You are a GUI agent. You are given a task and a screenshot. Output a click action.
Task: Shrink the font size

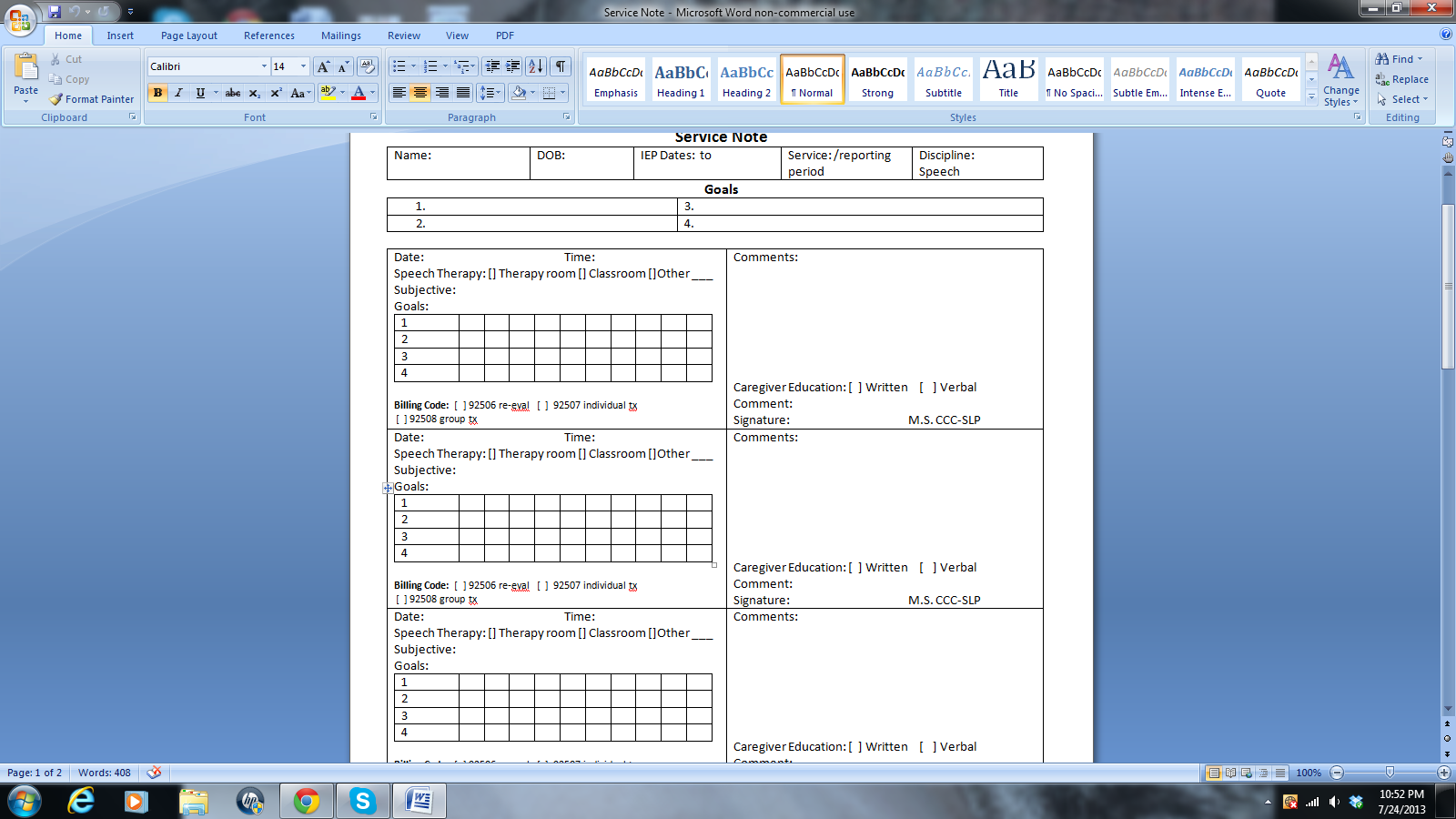coord(343,66)
